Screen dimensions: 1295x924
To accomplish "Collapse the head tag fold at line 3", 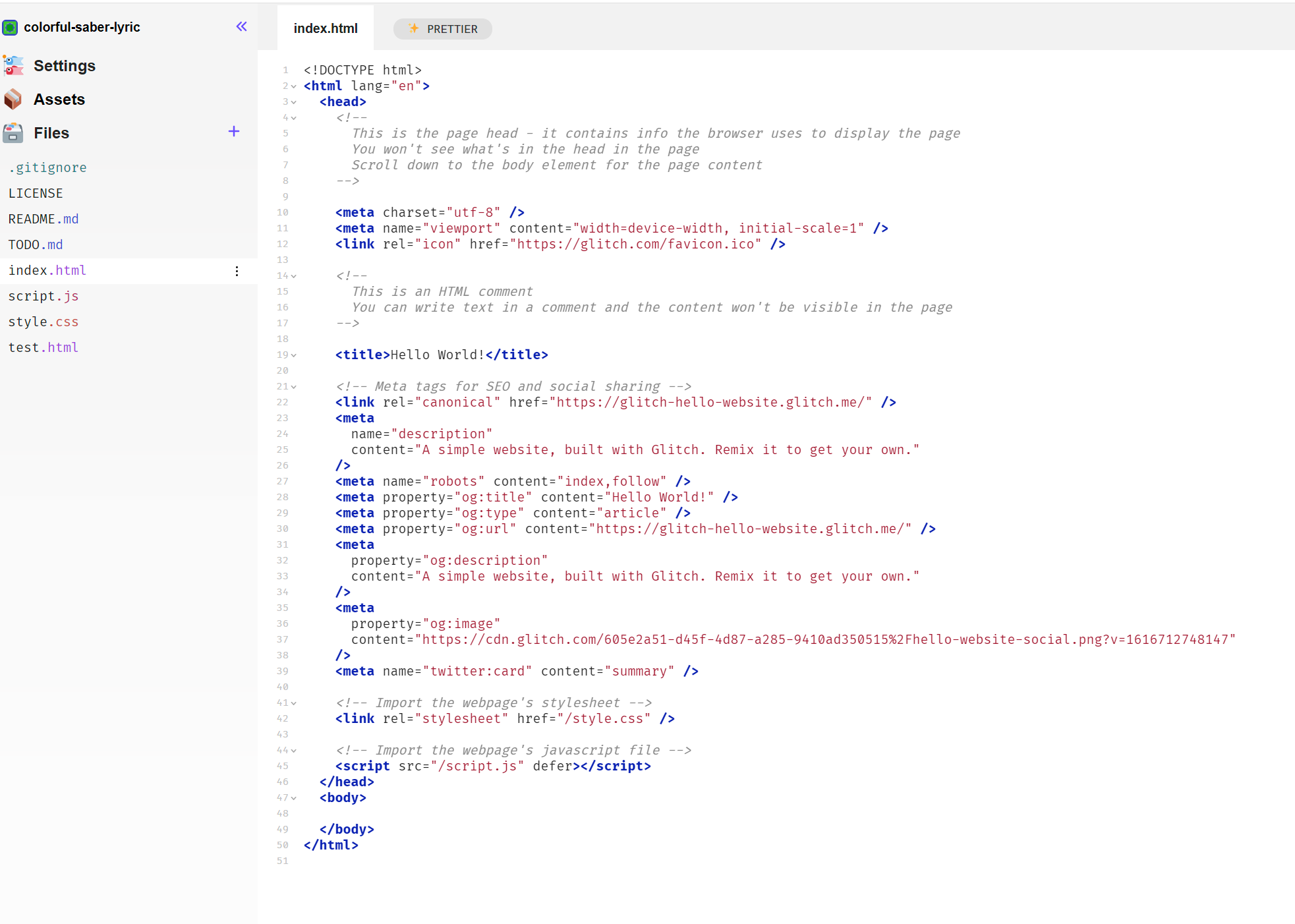I will point(294,102).
